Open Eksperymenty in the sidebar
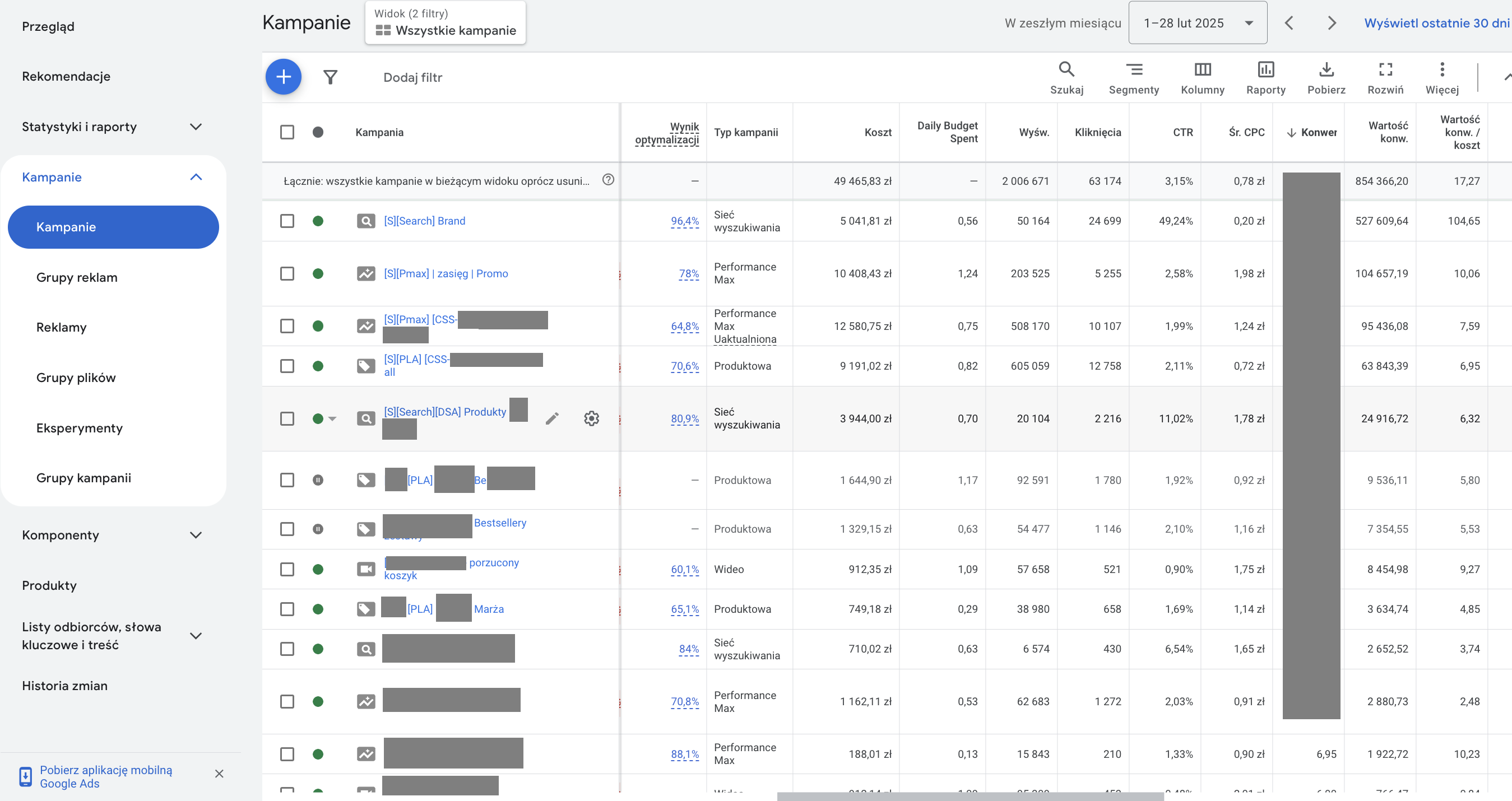 point(80,429)
